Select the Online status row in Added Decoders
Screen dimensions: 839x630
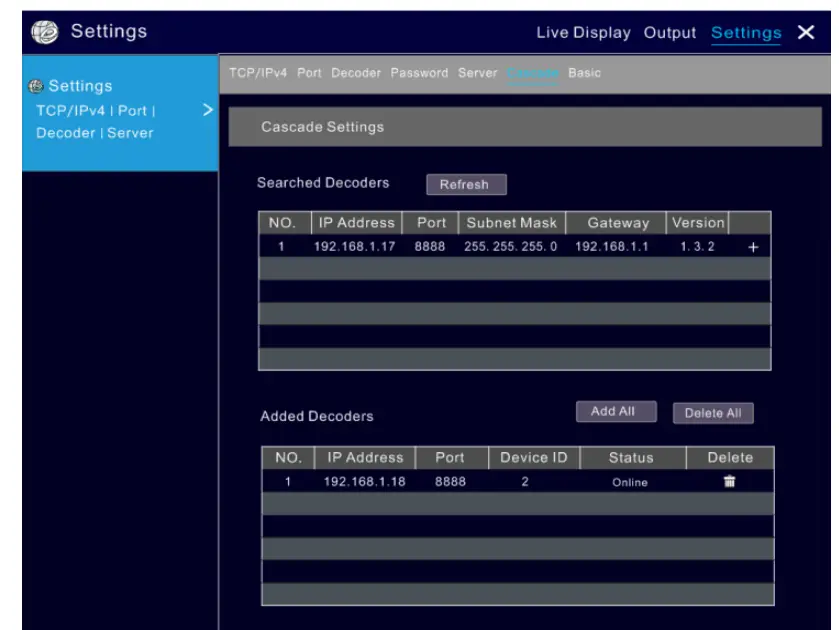coord(630,482)
